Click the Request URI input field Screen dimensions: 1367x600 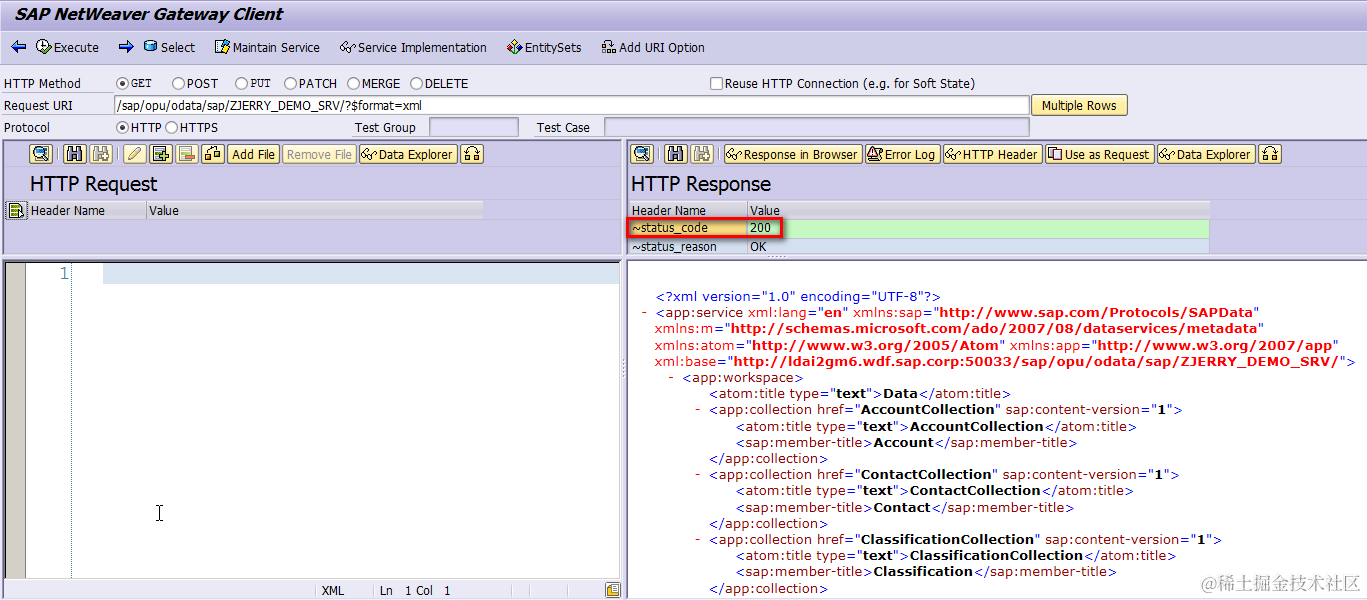571,105
